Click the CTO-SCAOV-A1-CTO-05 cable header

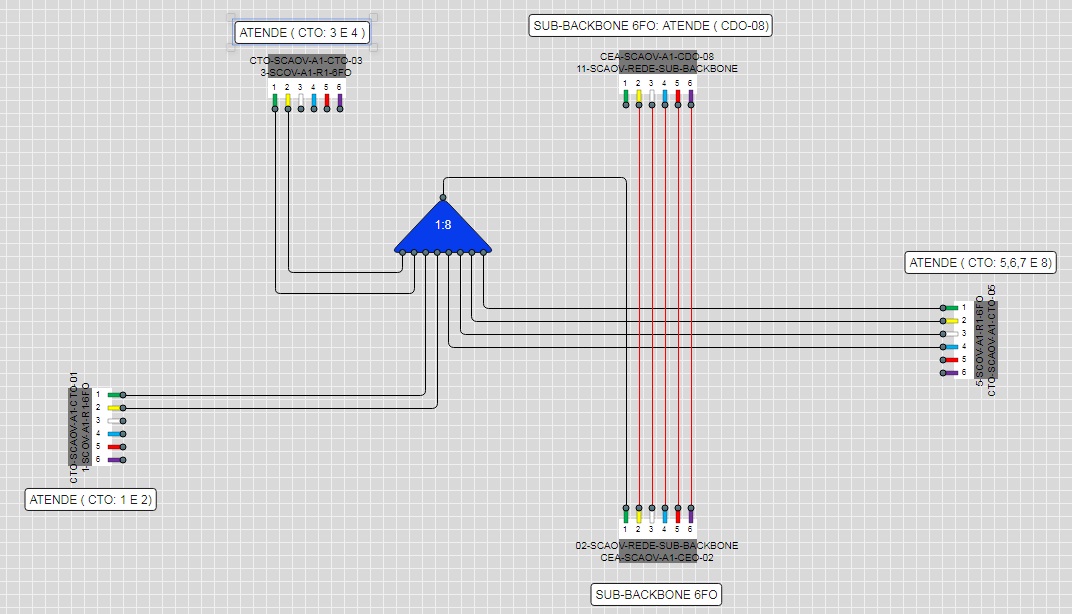pyautogui.click(x=987, y=340)
